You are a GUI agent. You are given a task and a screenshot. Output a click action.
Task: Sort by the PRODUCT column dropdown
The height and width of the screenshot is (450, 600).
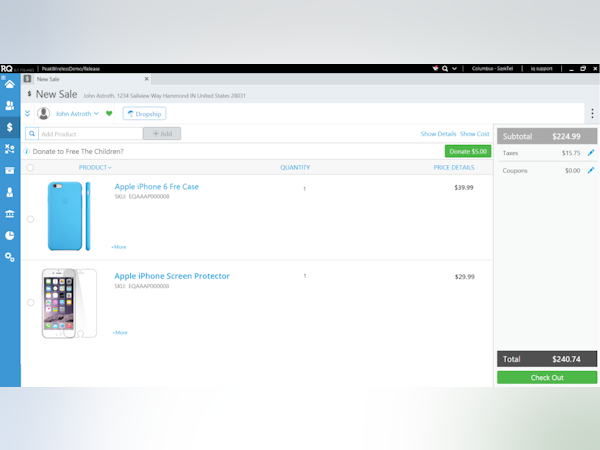95,167
